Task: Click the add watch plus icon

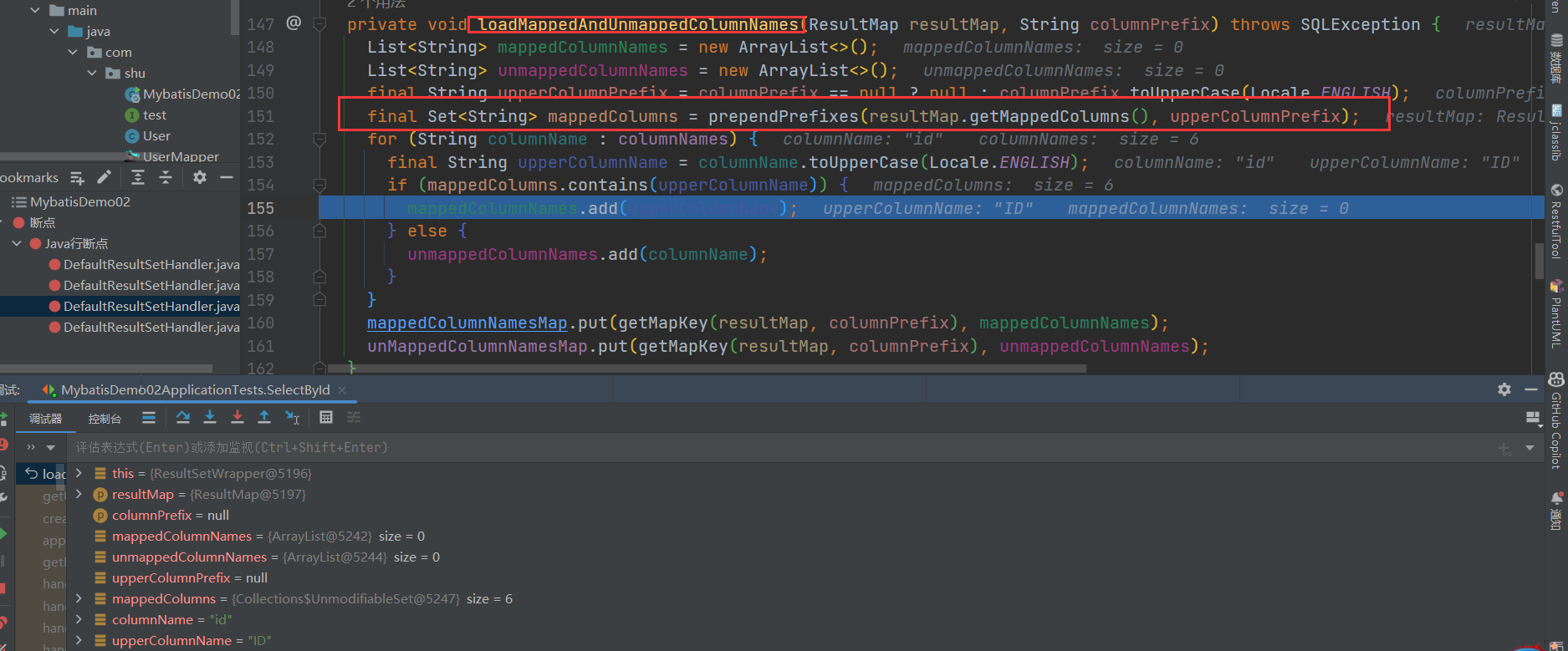Action: click(x=1505, y=449)
